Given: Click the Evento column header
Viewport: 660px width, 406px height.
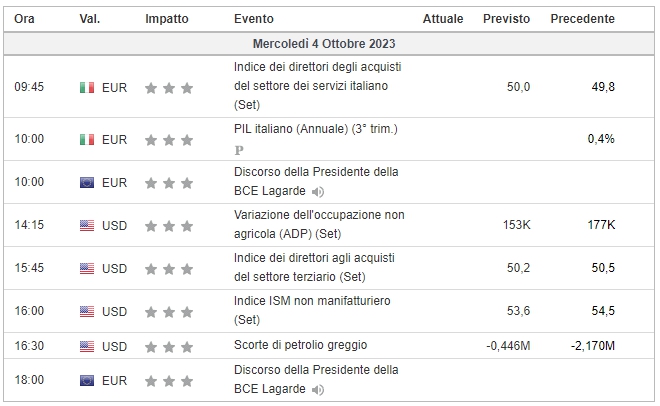Looking at the screenshot, I should [x=254, y=19].
